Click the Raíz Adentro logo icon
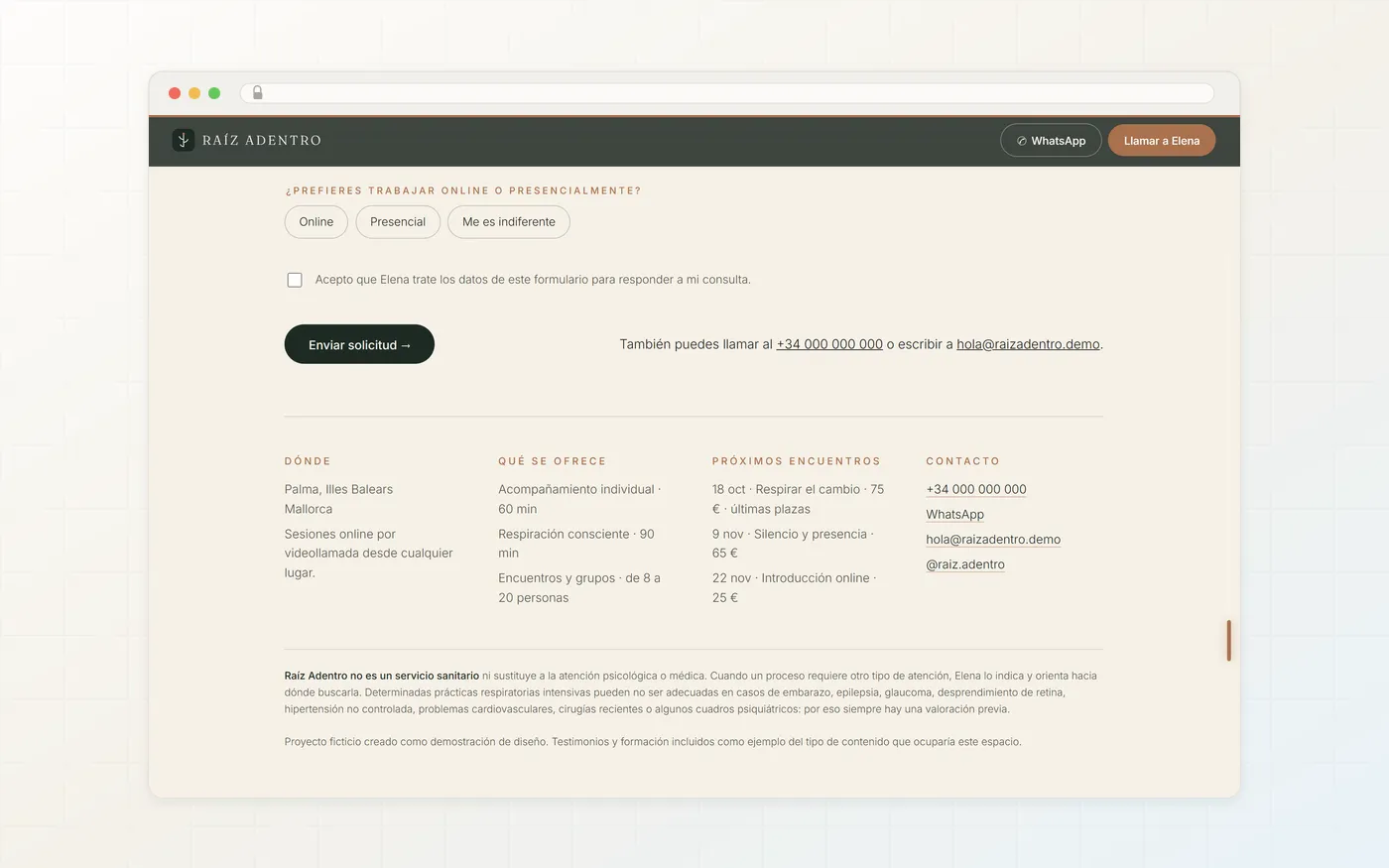The image size is (1389, 868). 183,140
